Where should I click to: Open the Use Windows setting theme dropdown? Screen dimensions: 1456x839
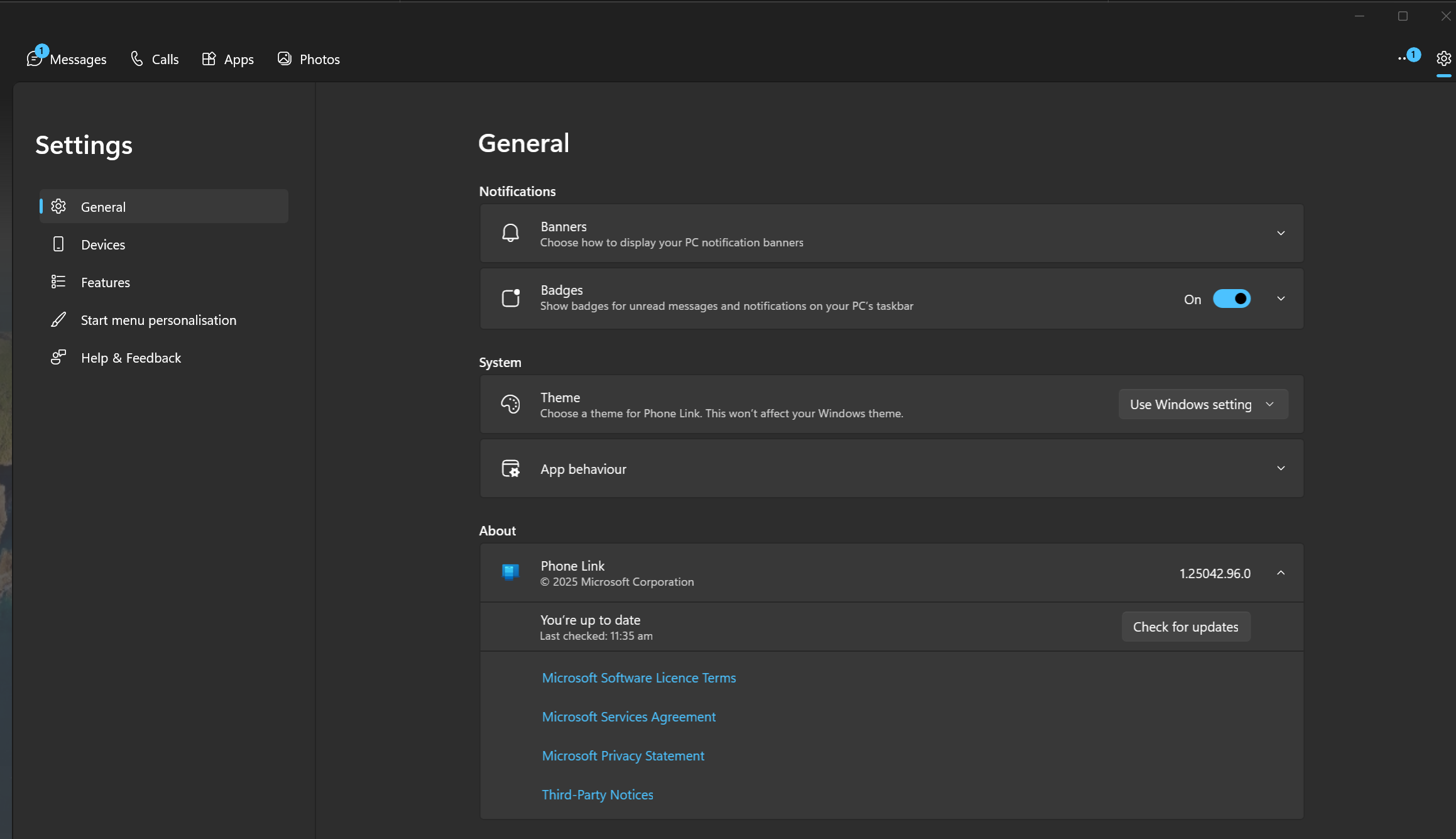[x=1203, y=404]
